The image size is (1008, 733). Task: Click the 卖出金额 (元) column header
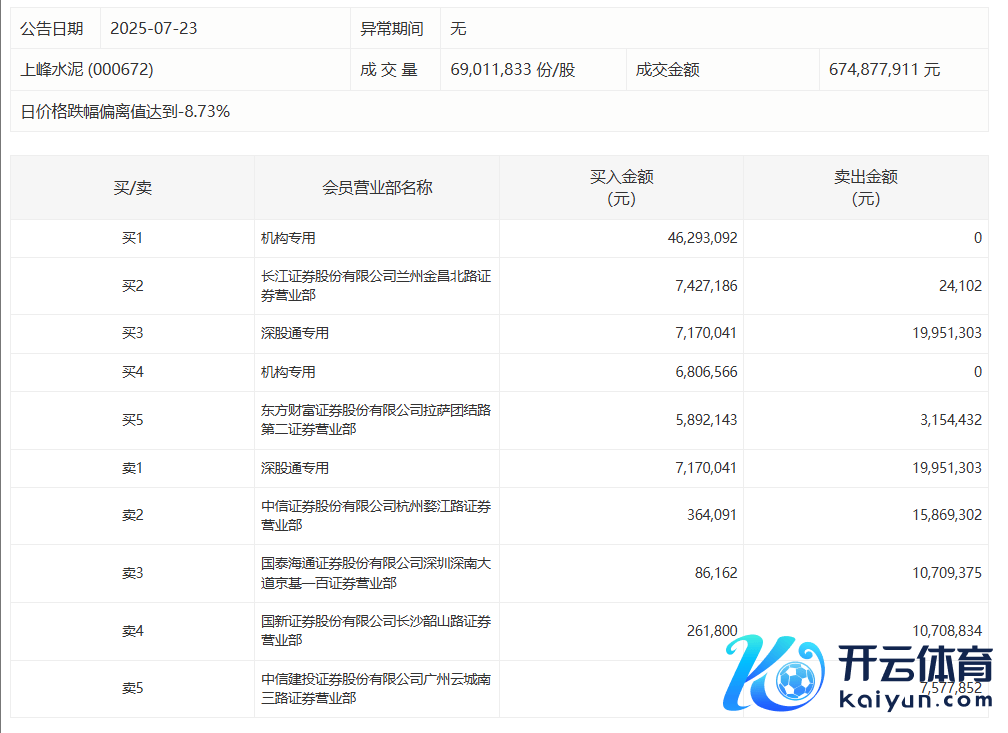866,188
